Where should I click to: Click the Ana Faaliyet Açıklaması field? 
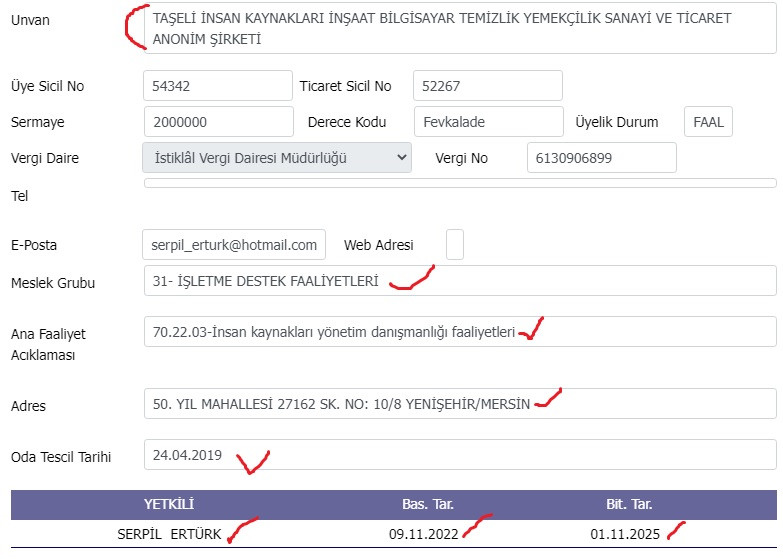pyautogui.click(x=460, y=331)
